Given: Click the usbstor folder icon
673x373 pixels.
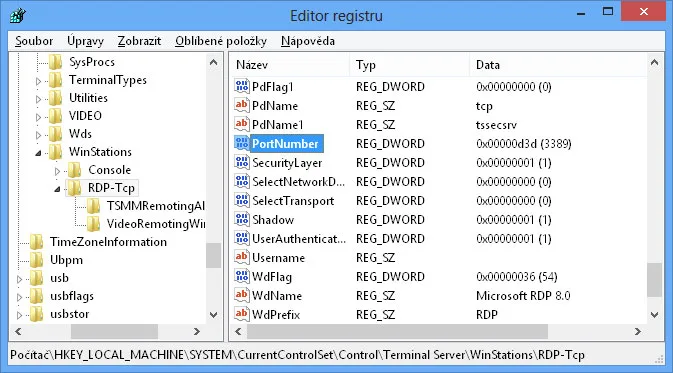Looking at the screenshot, I should point(37,314).
